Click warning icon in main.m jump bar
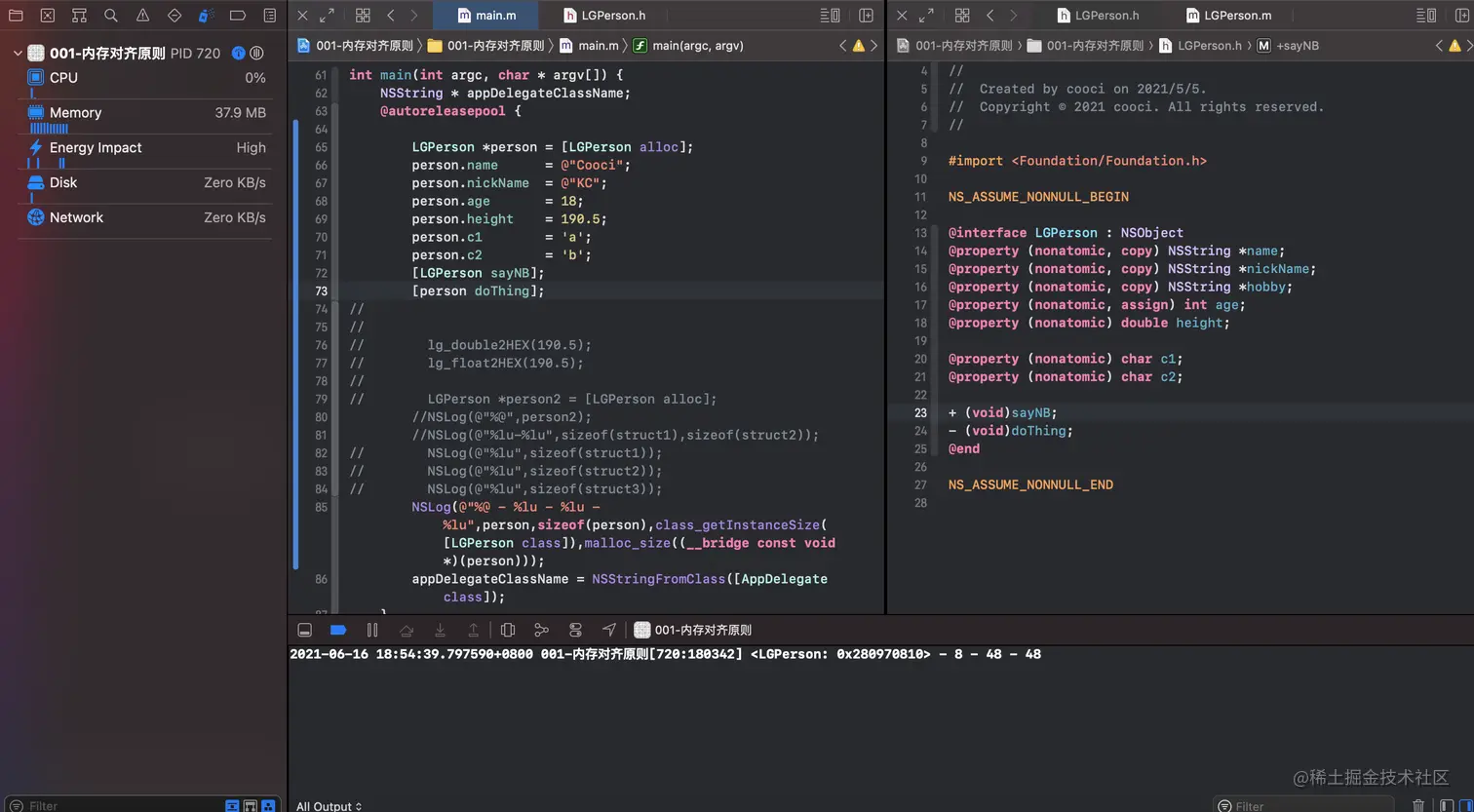This screenshot has height=812, width=1474. pyautogui.click(x=858, y=46)
